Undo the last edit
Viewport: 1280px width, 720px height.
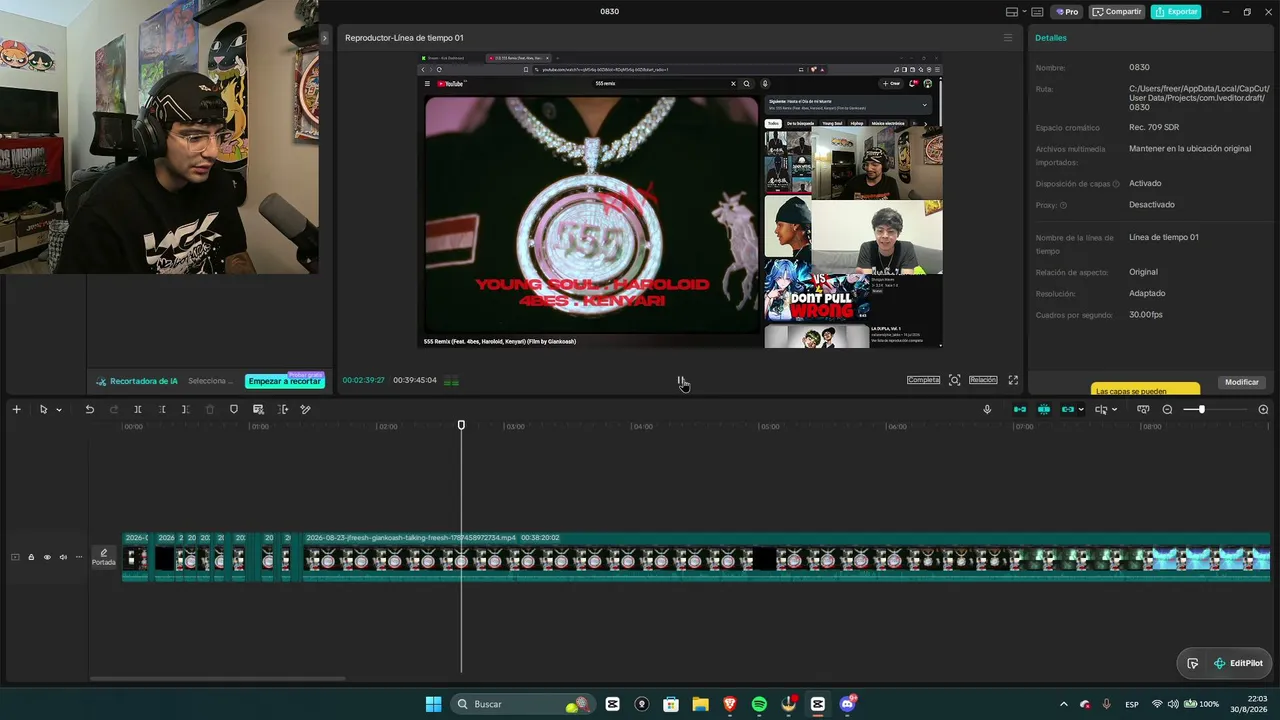(x=89, y=409)
